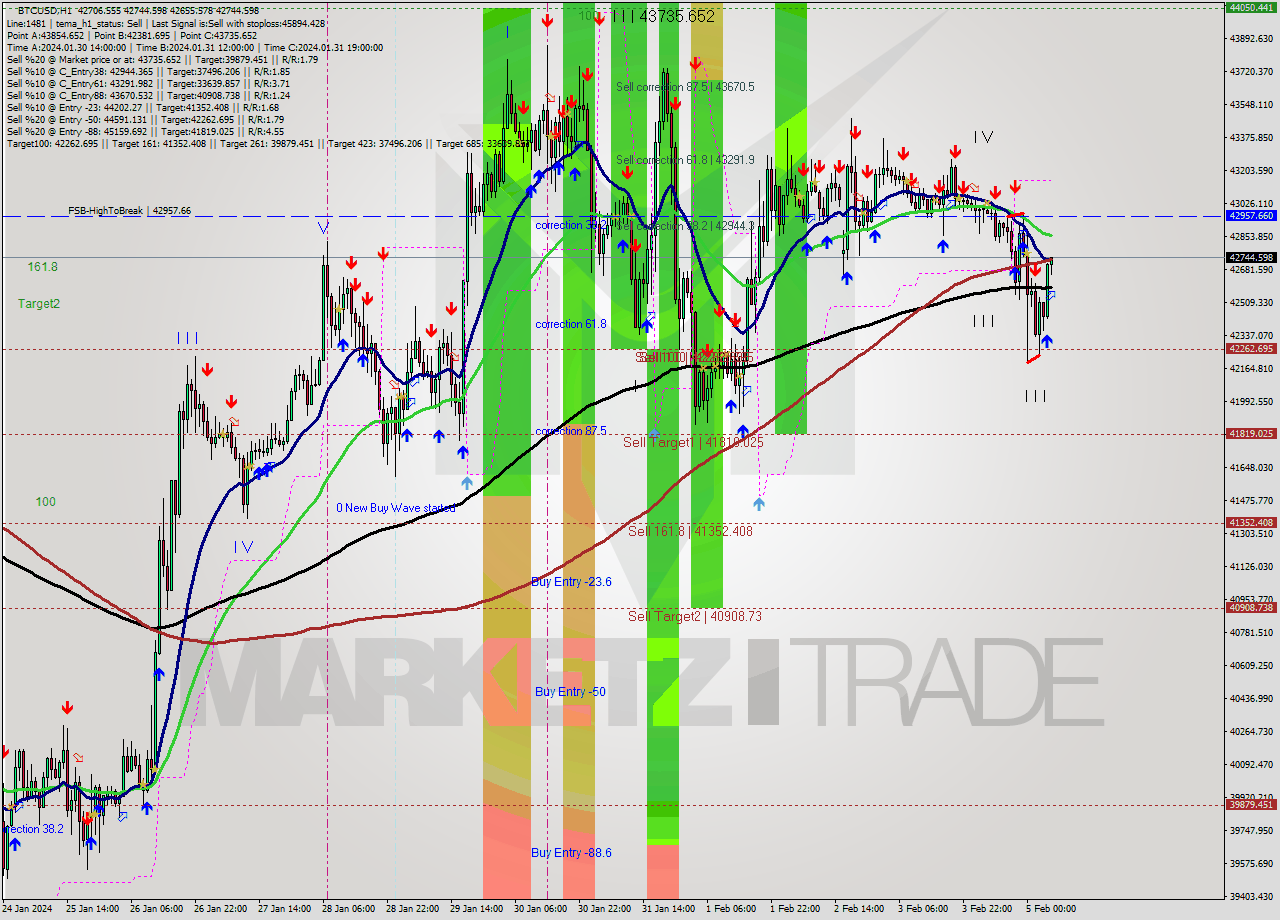The width and height of the screenshot is (1280, 920).
Task: Click the blue 'correction 61.8' label
Action: pos(571,324)
